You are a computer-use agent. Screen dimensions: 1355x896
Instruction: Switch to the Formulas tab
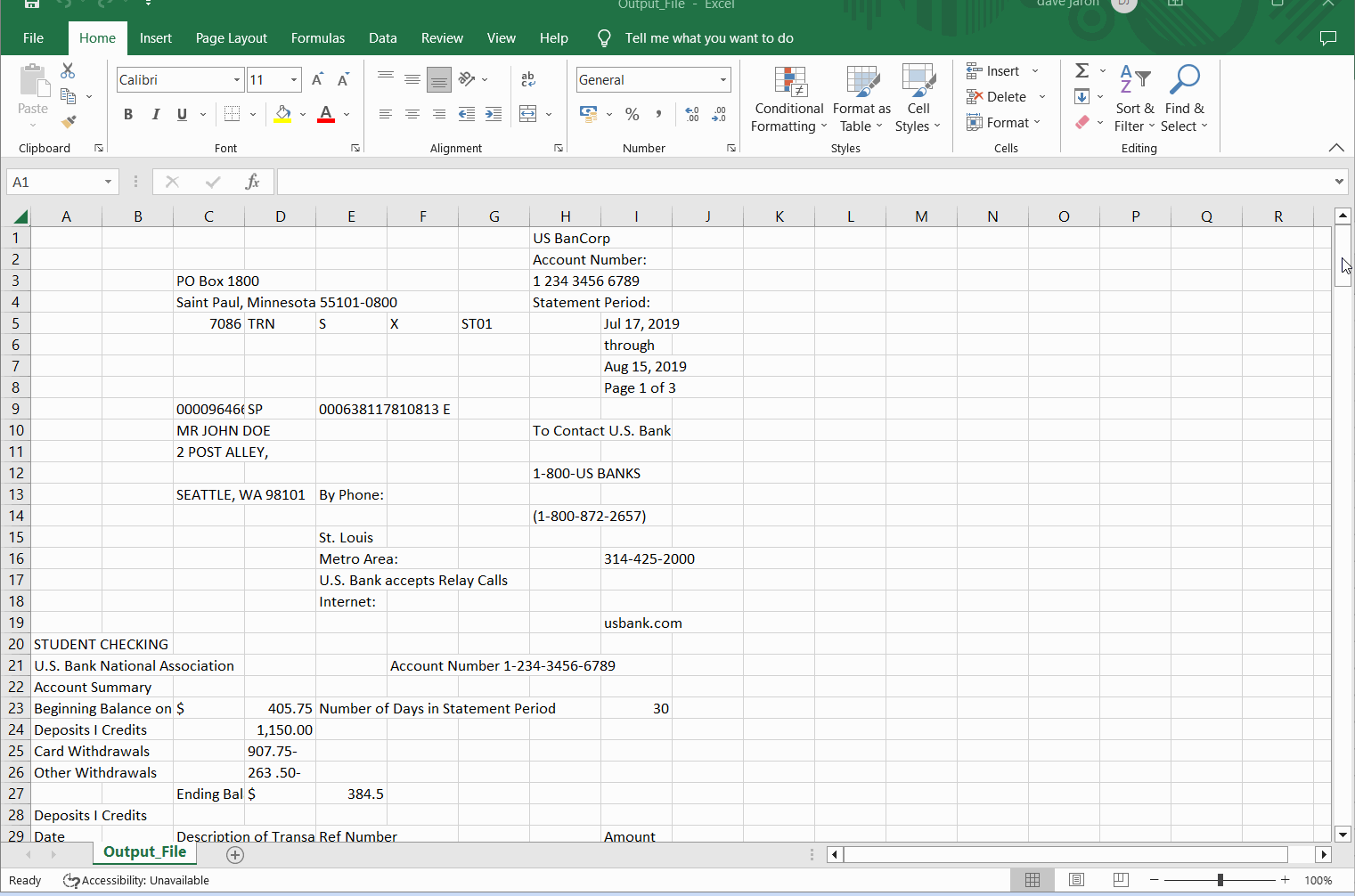pyautogui.click(x=318, y=38)
